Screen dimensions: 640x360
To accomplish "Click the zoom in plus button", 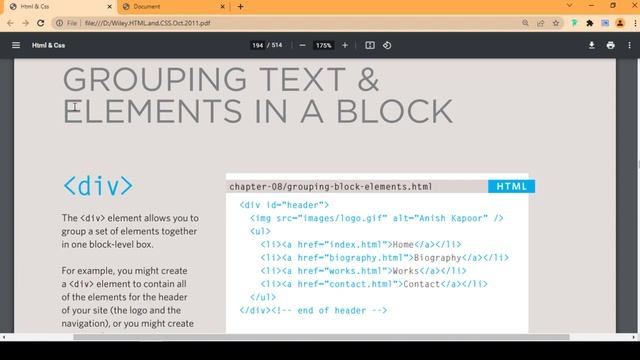I will (x=345, y=45).
